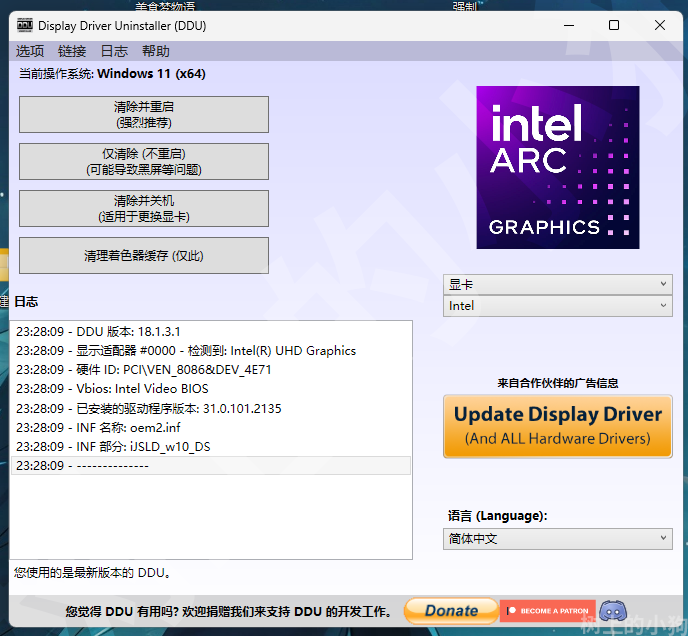688x636 pixels.
Task: Click 清除并重启 (强烈推荐) button
Action: click(x=144, y=115)
